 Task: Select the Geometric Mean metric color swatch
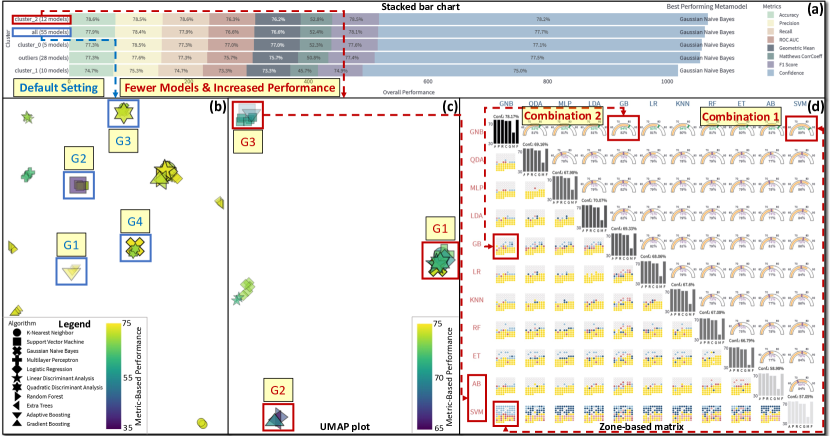tap(770, 48)
